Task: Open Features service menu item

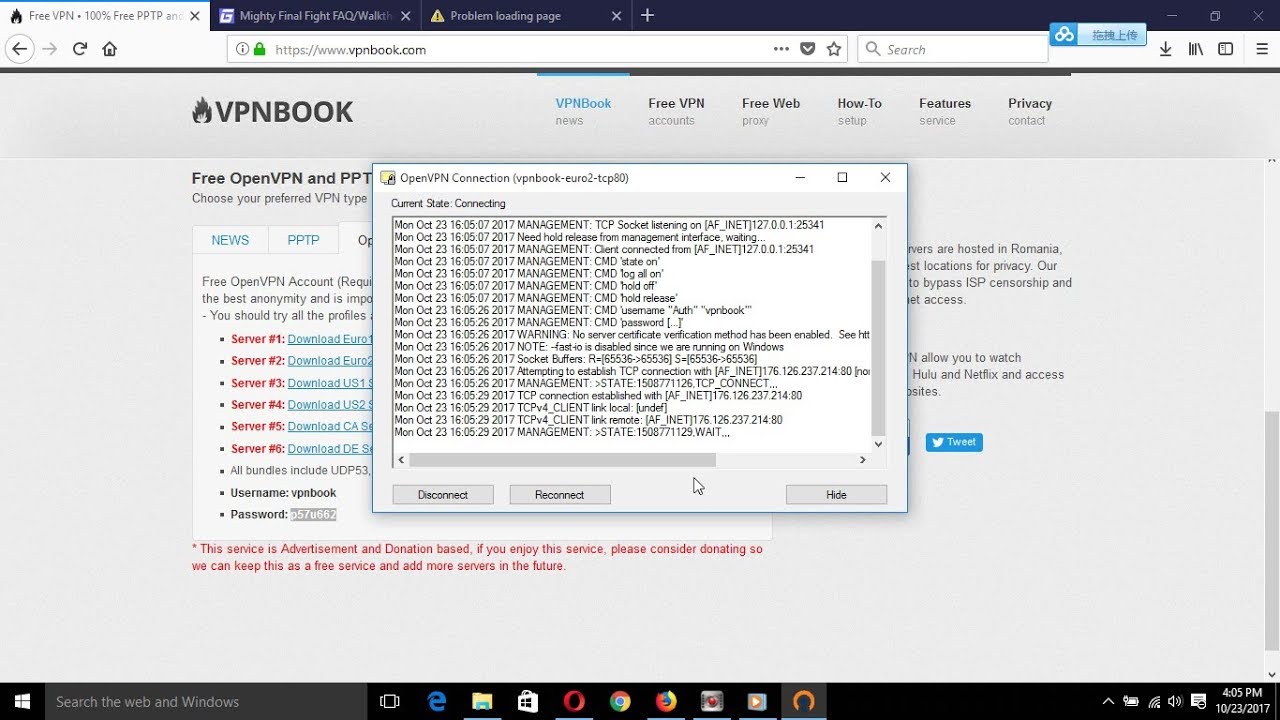Action: point(945,111)
